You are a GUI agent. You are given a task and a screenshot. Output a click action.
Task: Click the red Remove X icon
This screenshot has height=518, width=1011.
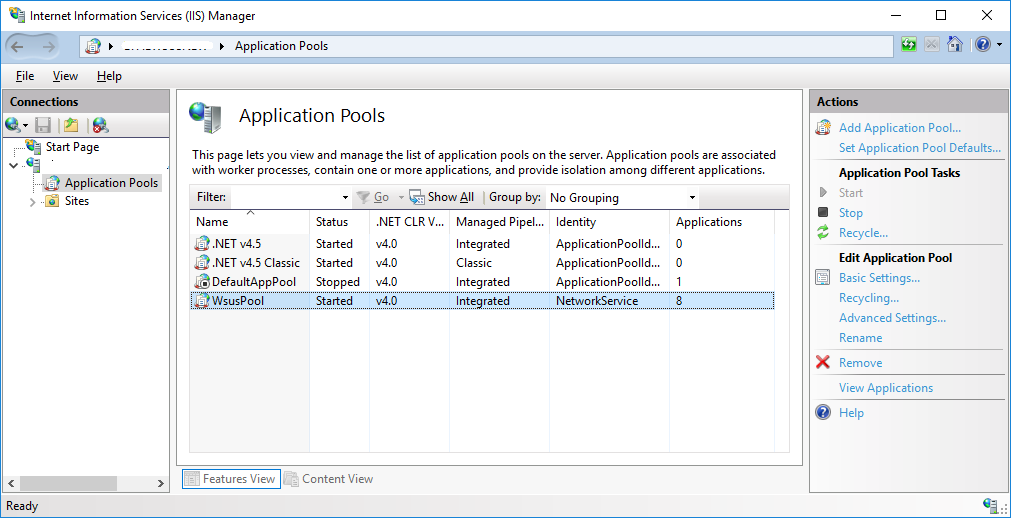click(823, 362)
